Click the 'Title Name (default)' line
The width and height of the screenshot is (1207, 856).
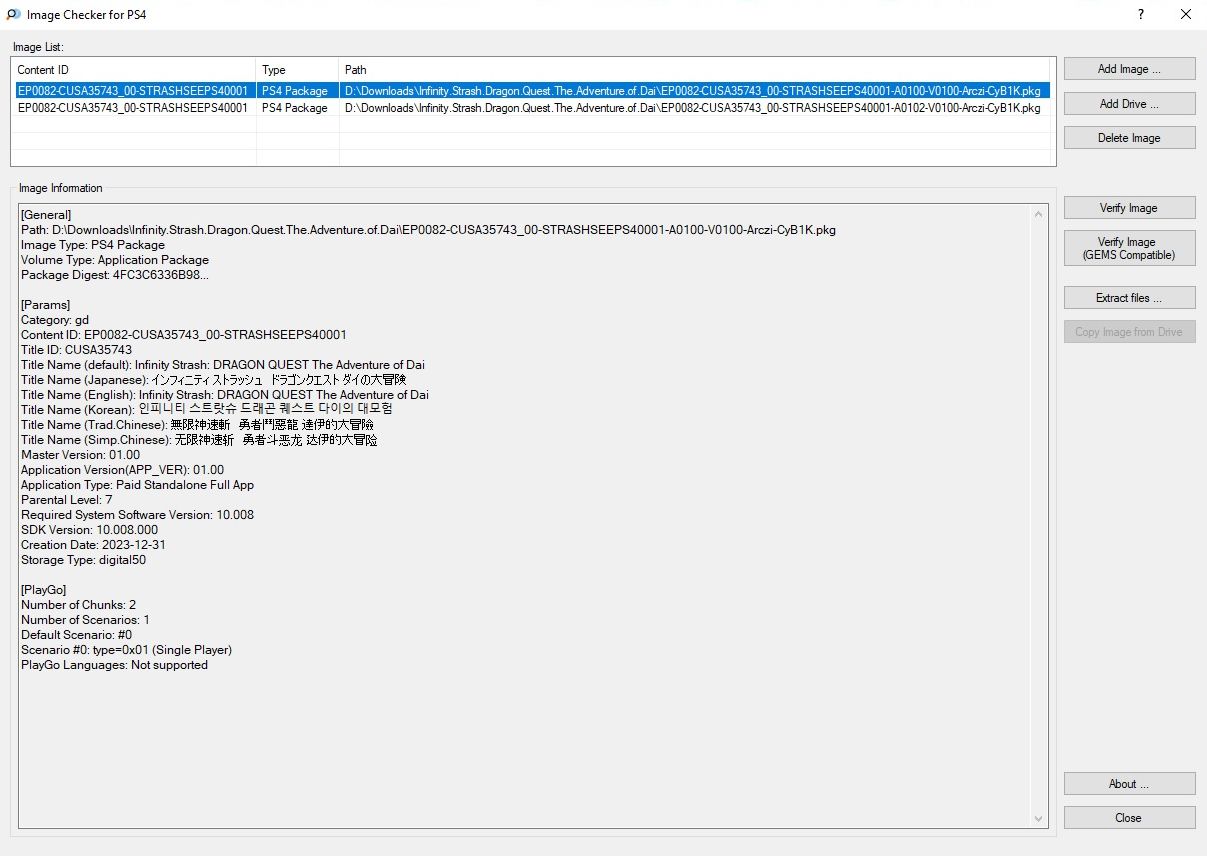coord(223,365)
